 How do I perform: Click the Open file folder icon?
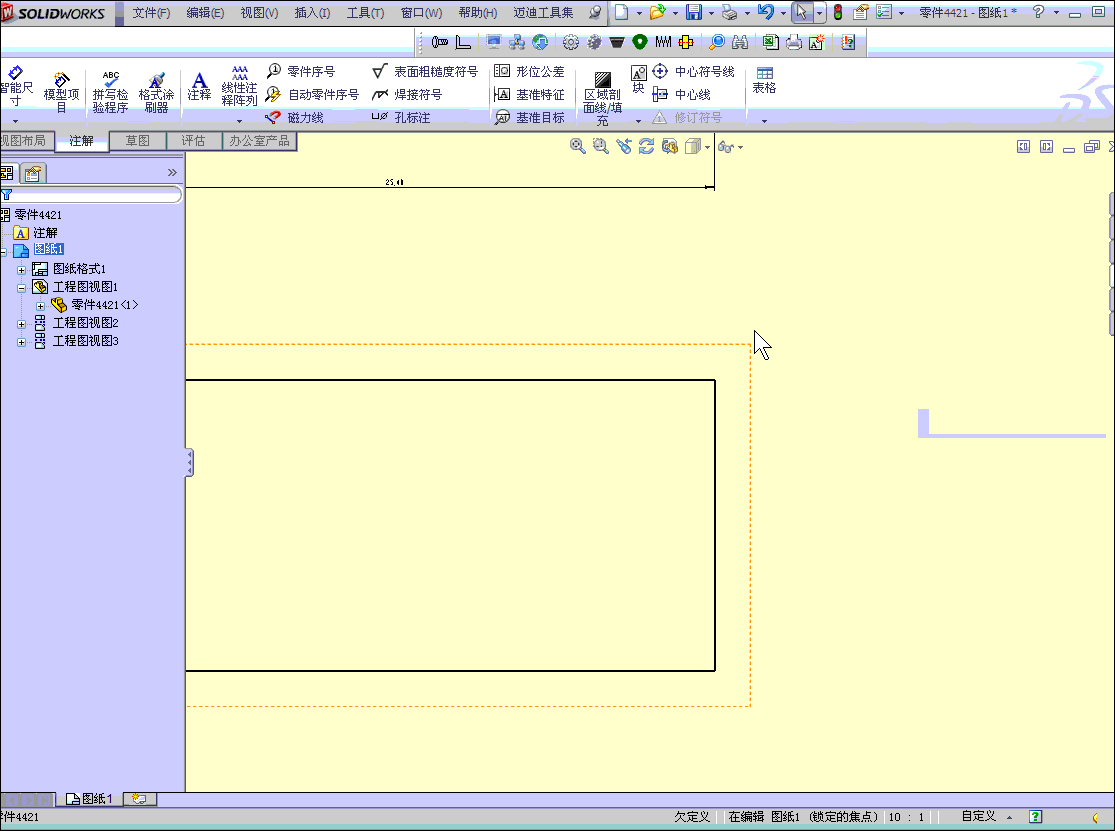pos(657,12)
